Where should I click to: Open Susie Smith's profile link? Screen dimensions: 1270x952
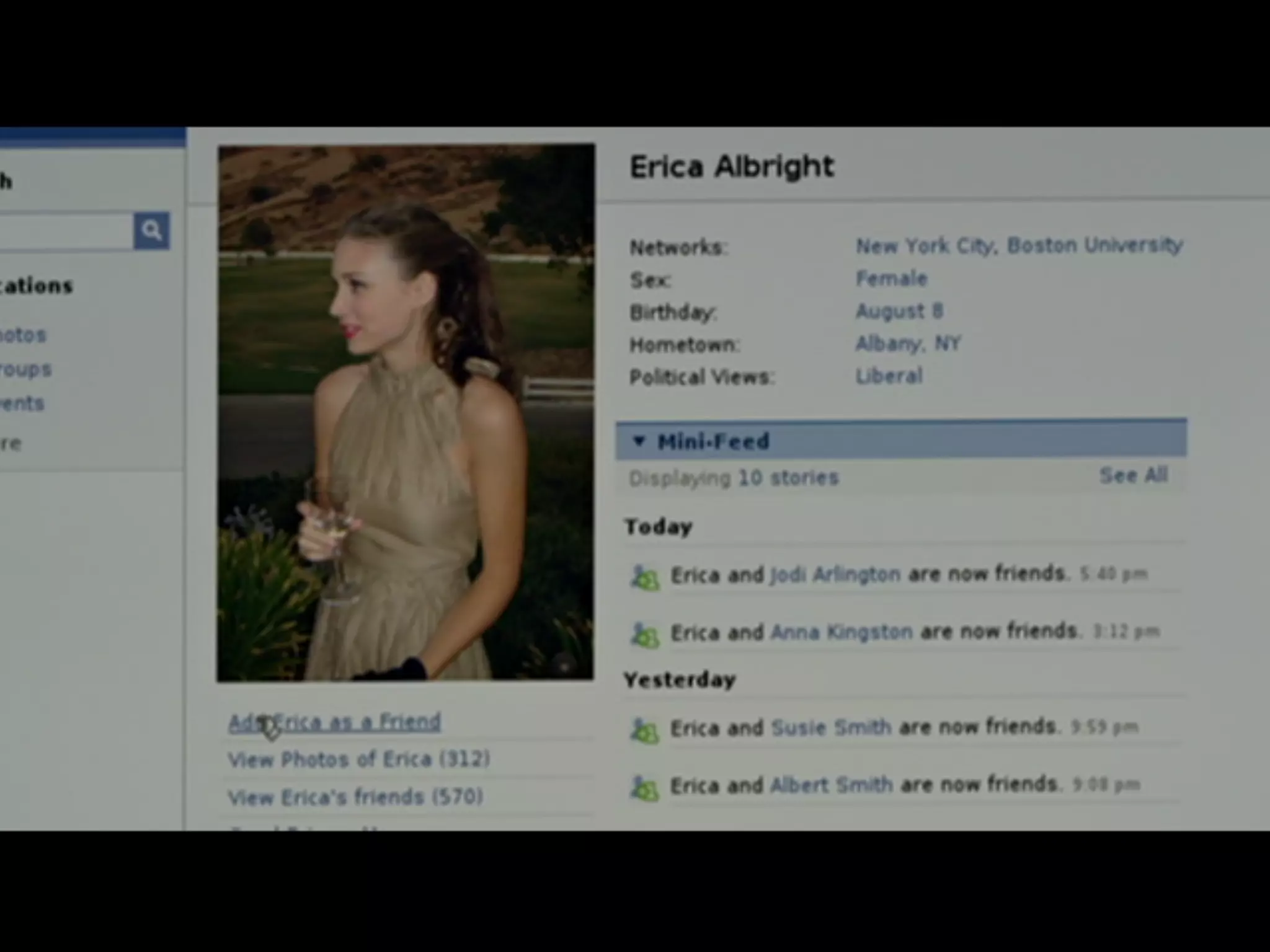(x=831, y=727)
